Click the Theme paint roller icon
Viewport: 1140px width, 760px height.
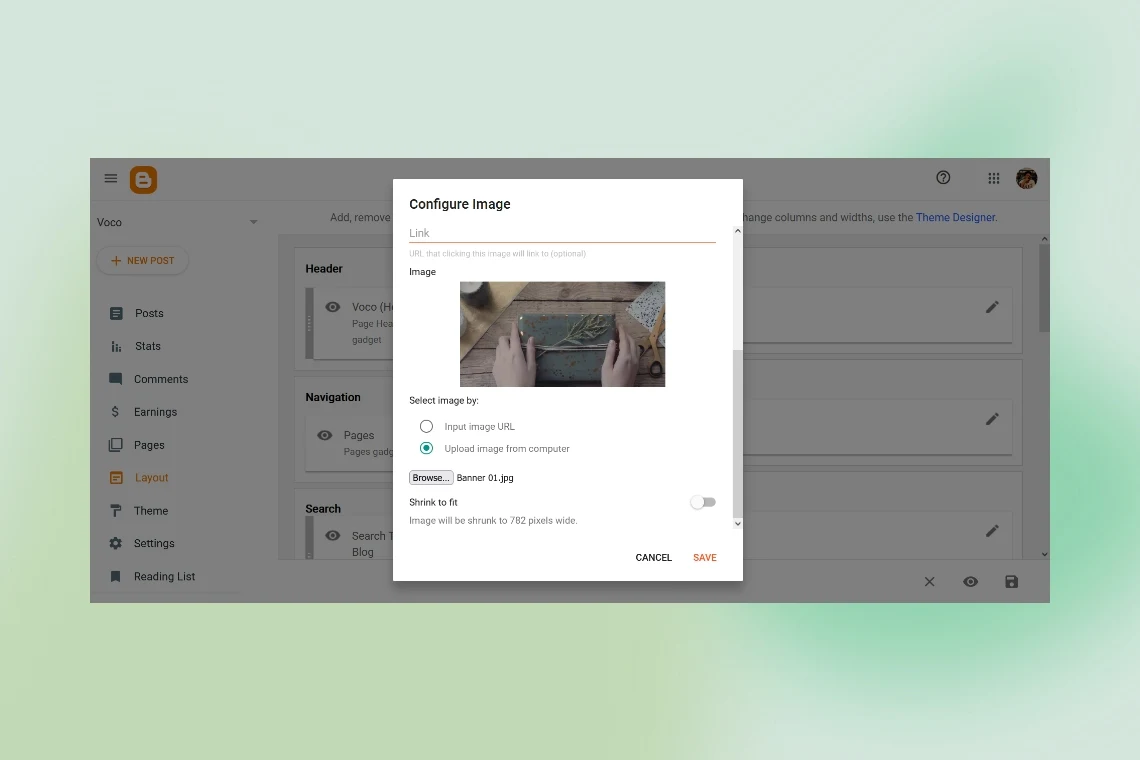[x=116, y=511]
